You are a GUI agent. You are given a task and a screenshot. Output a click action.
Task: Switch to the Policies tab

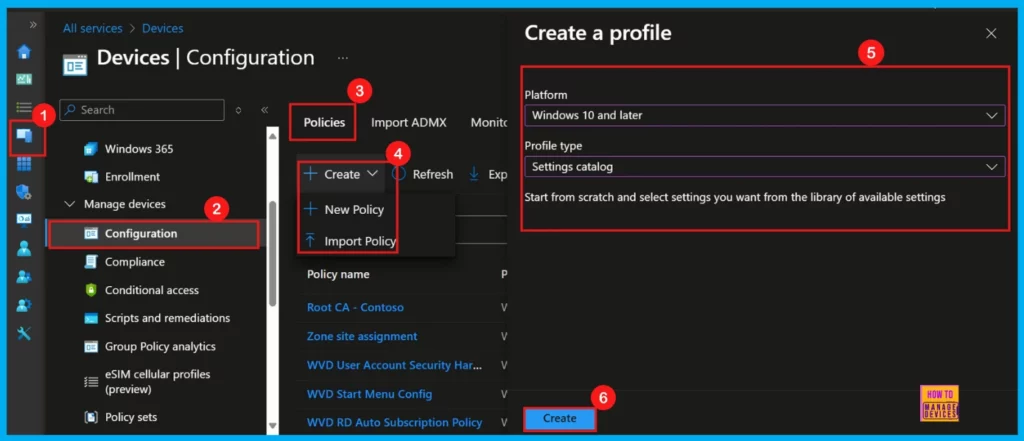click(x=324, y=122)
